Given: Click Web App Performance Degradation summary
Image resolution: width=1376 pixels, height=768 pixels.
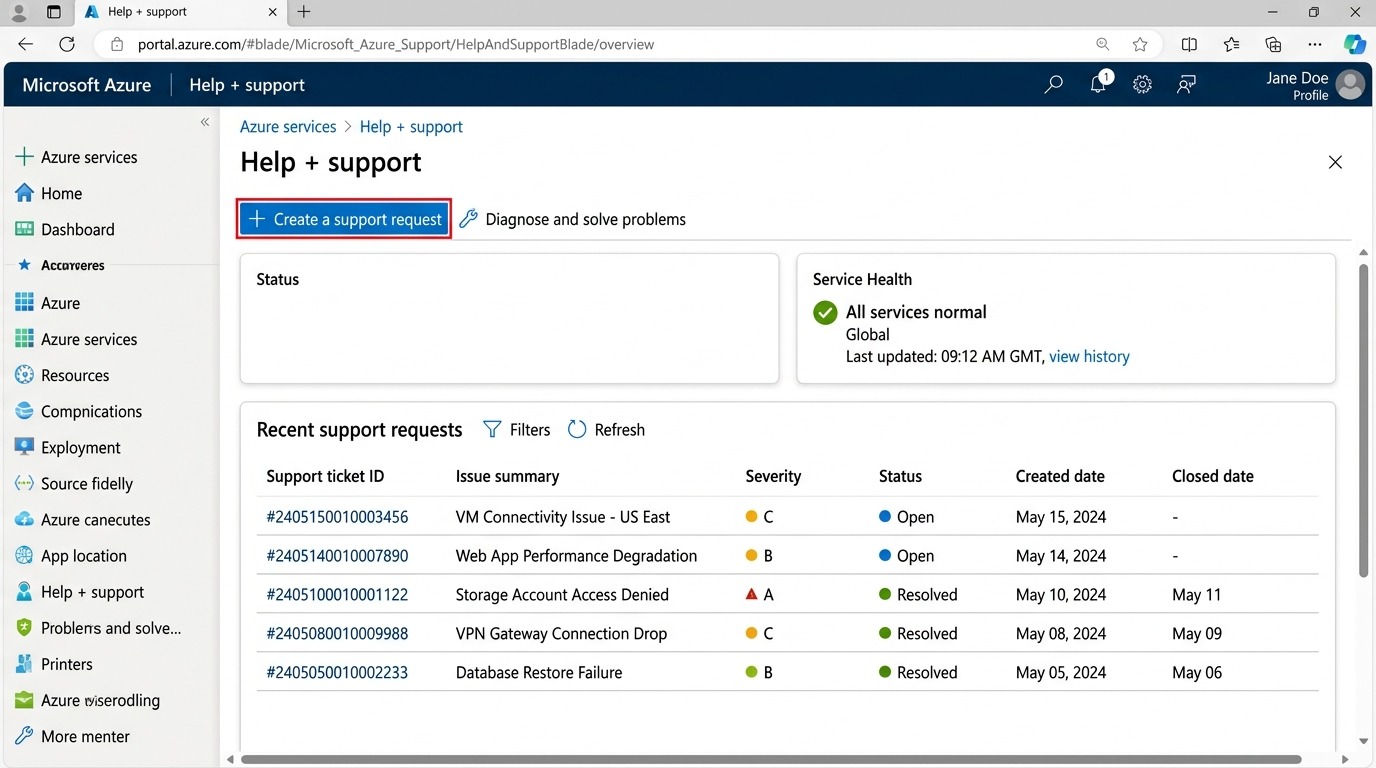Looking at the screenshot, I should pos(576,556).
